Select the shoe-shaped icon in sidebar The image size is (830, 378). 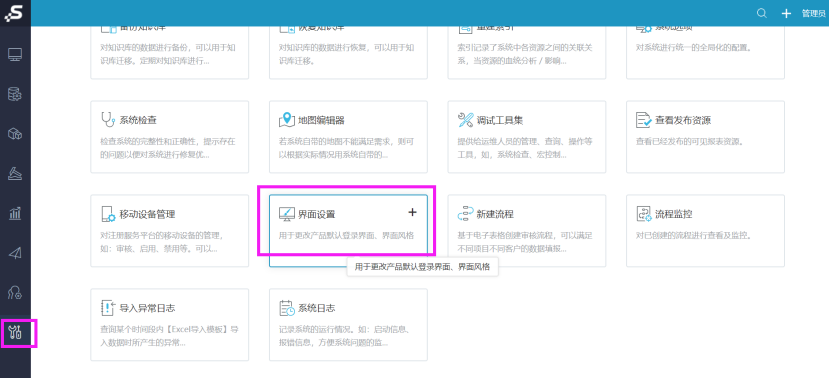click(x=15, y=174)
